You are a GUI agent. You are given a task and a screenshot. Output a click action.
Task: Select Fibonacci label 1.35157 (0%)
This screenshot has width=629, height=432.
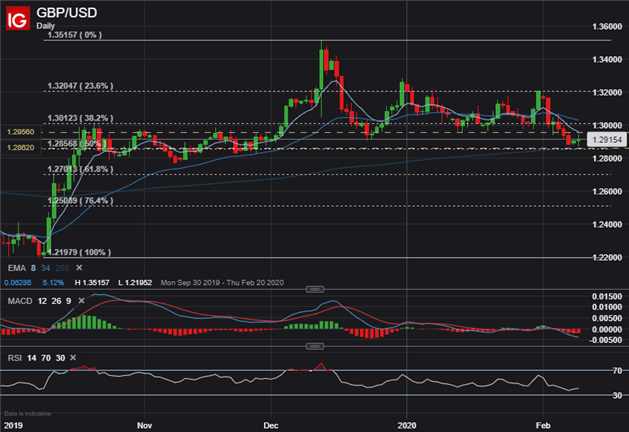75,35
